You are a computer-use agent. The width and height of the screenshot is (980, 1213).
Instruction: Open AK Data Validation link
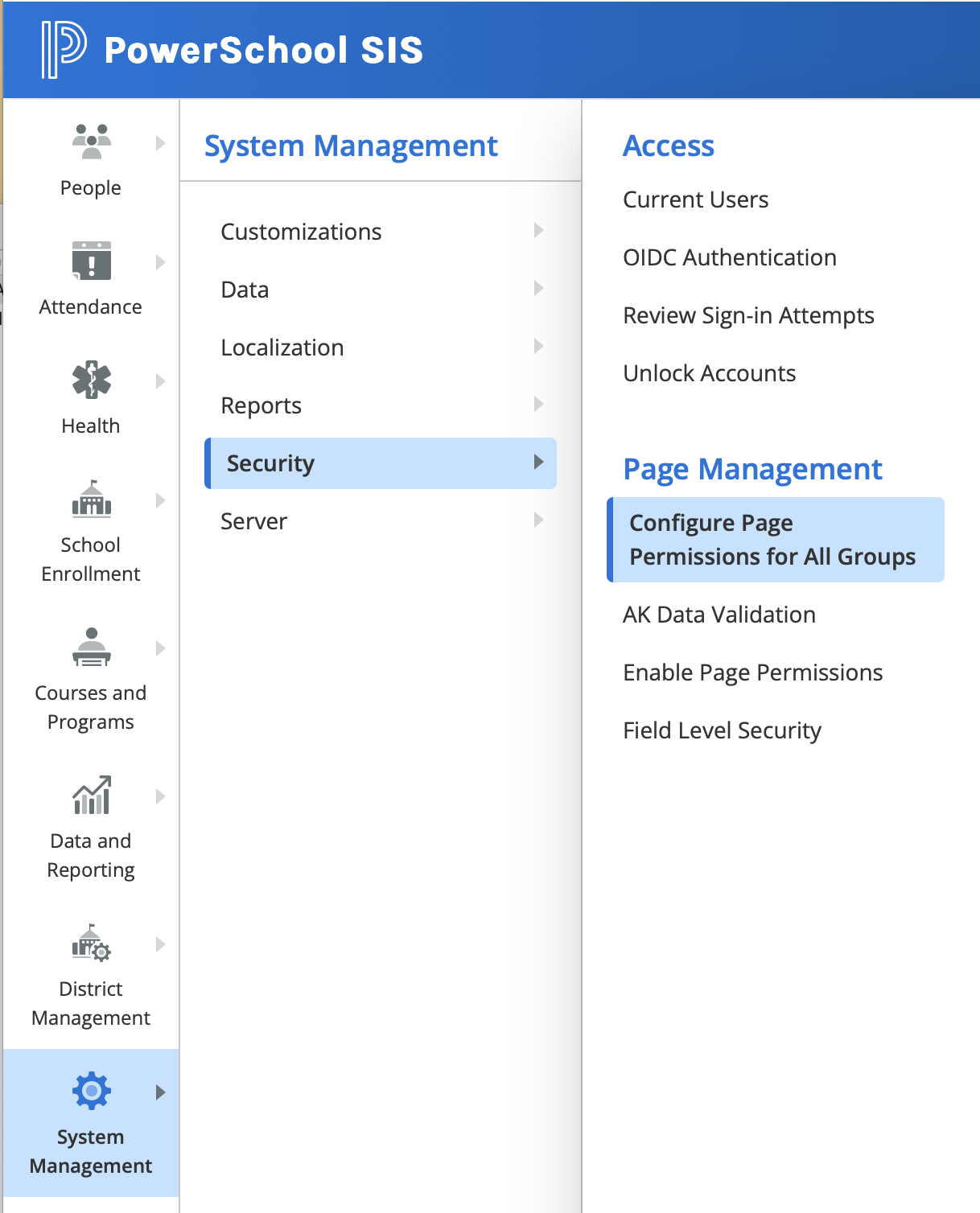(719, 615)
